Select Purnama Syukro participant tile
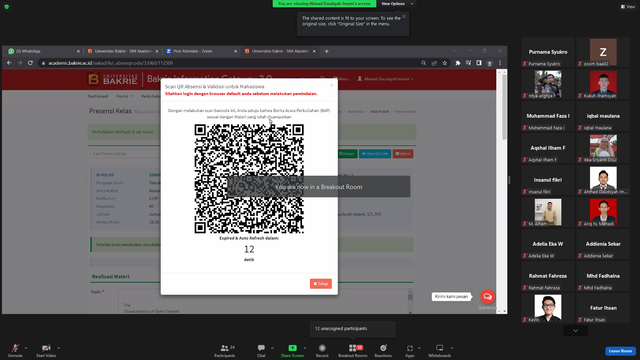This screenshot has width=640, height=360. (x=548, y=52)
